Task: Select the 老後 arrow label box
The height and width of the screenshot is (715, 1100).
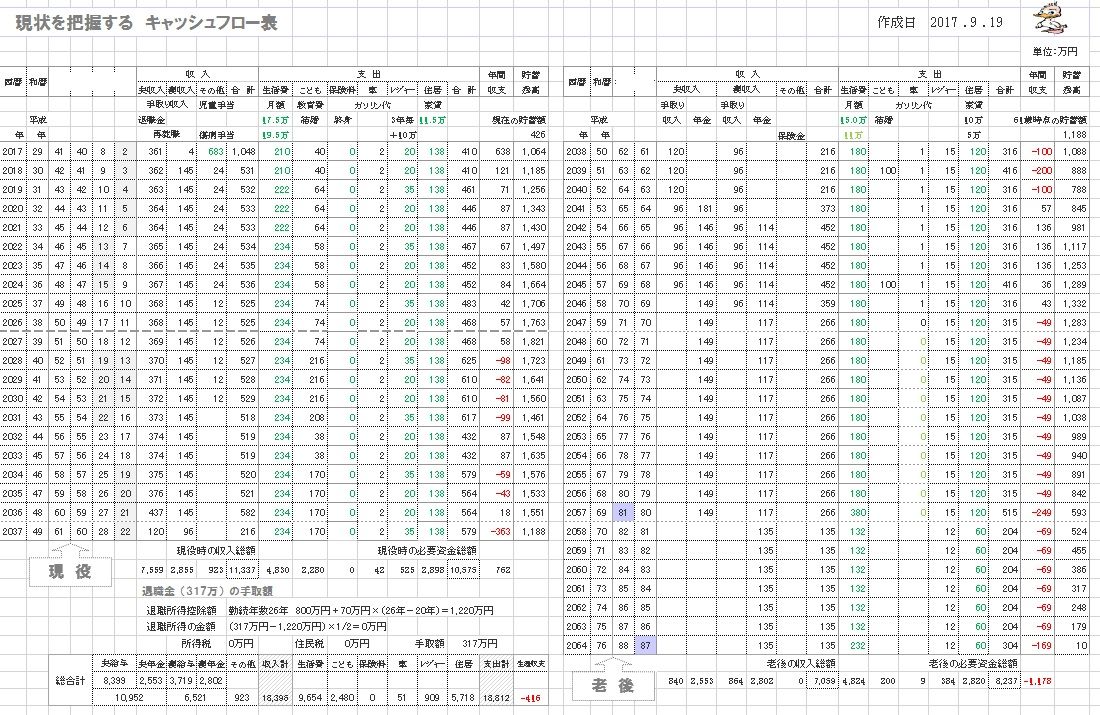Action: tap(613, 681)
